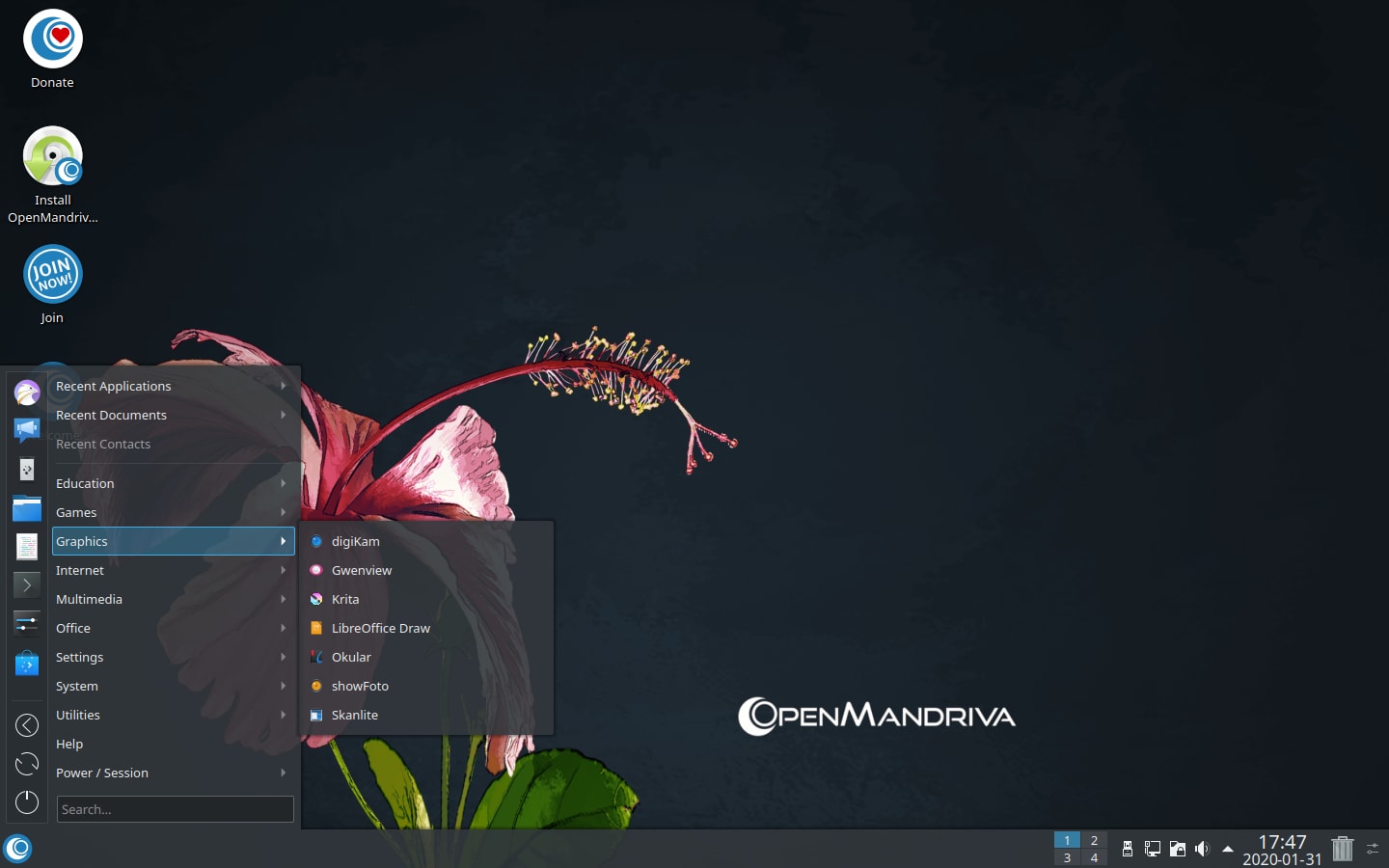The height and width of the screenshot is (868, 1389).
Task: Open the audio volume tray icon
Action: click(1202, 849)
